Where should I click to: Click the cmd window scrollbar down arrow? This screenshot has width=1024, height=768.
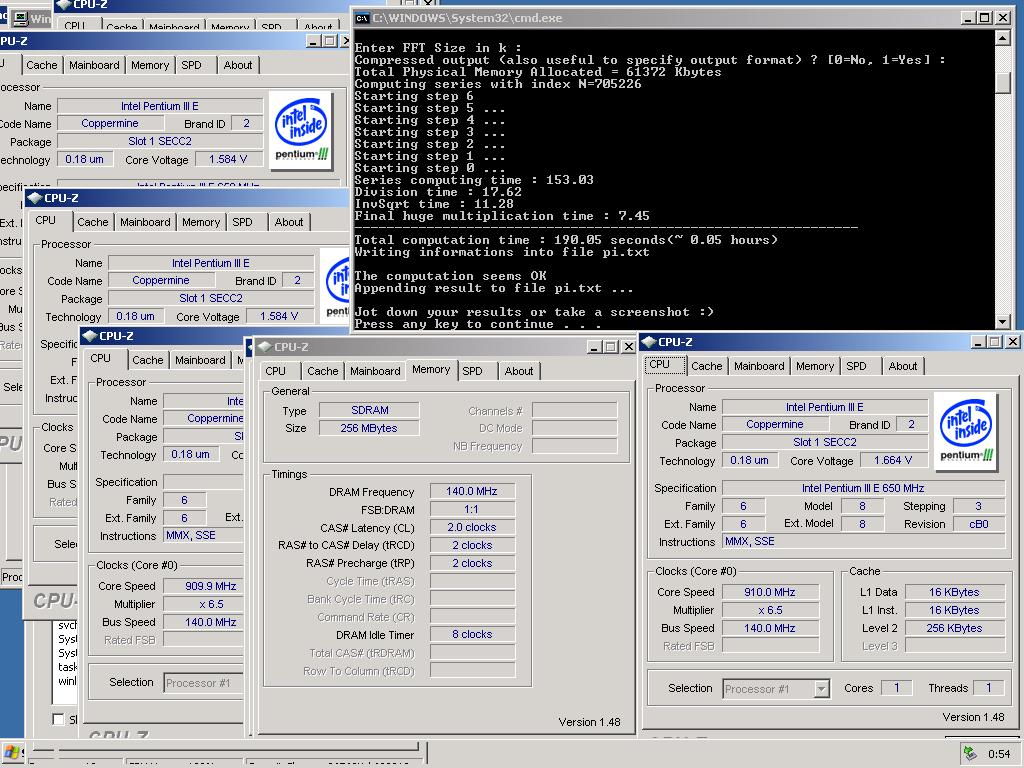(x=1002, y=321)
